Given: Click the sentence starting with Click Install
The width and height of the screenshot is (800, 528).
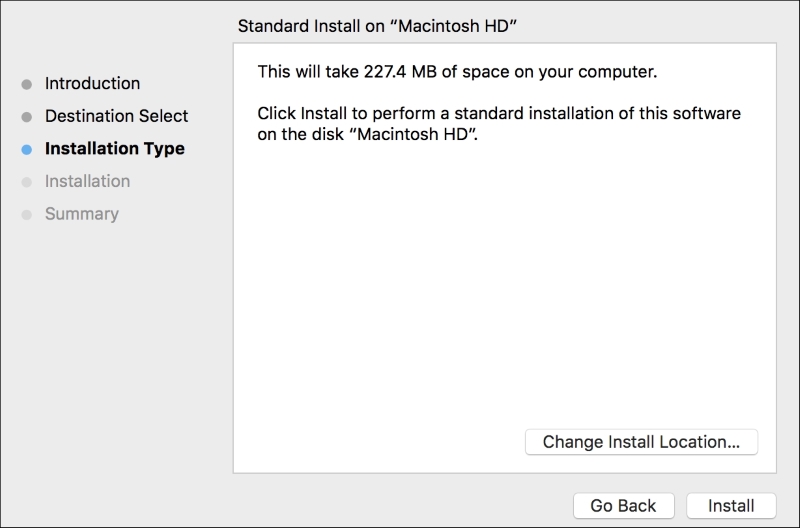Looking at the screenshot, I should pyautogui.click(x=499, y=114).
